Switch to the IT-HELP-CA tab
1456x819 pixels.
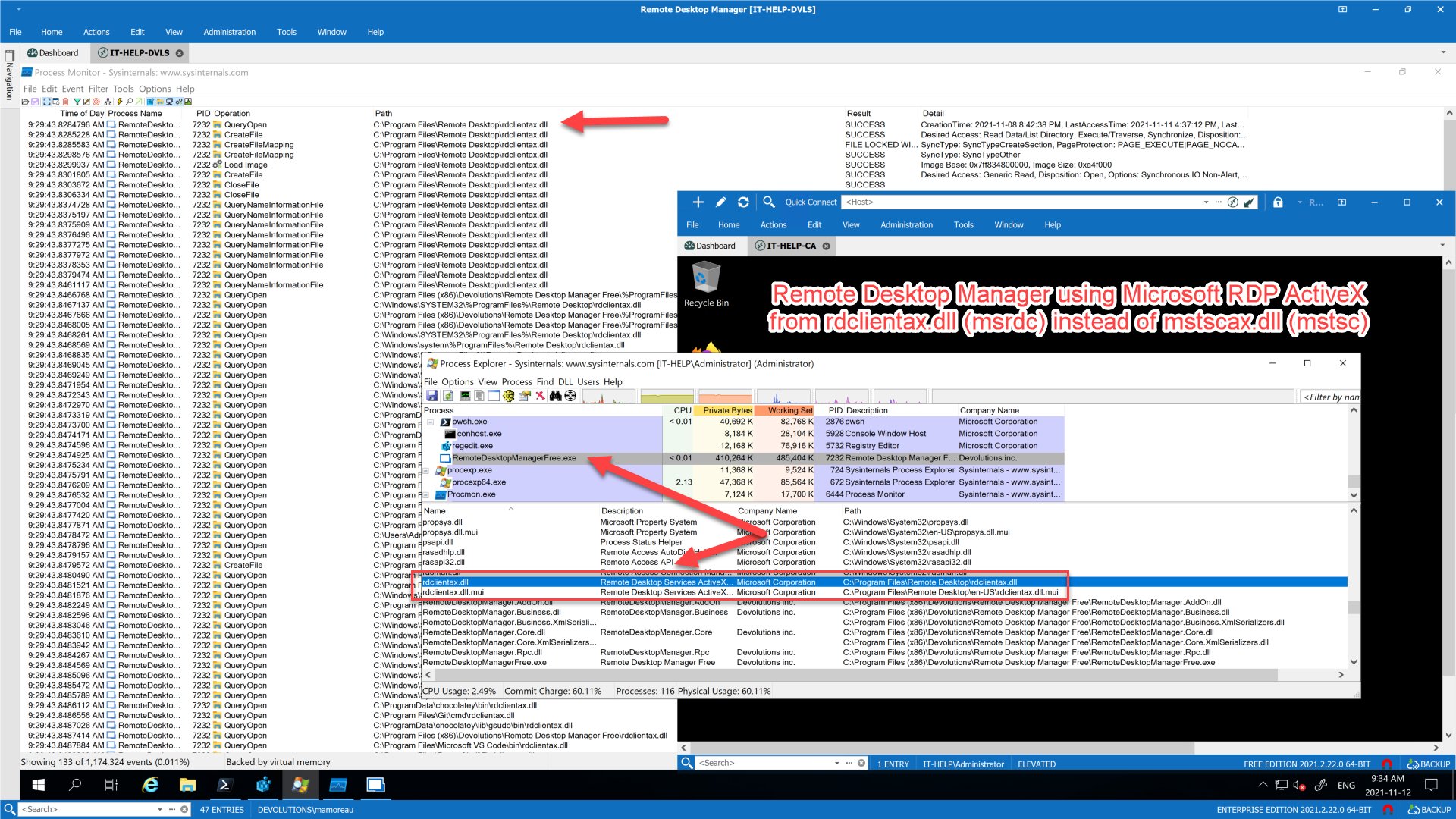(791, 246)
